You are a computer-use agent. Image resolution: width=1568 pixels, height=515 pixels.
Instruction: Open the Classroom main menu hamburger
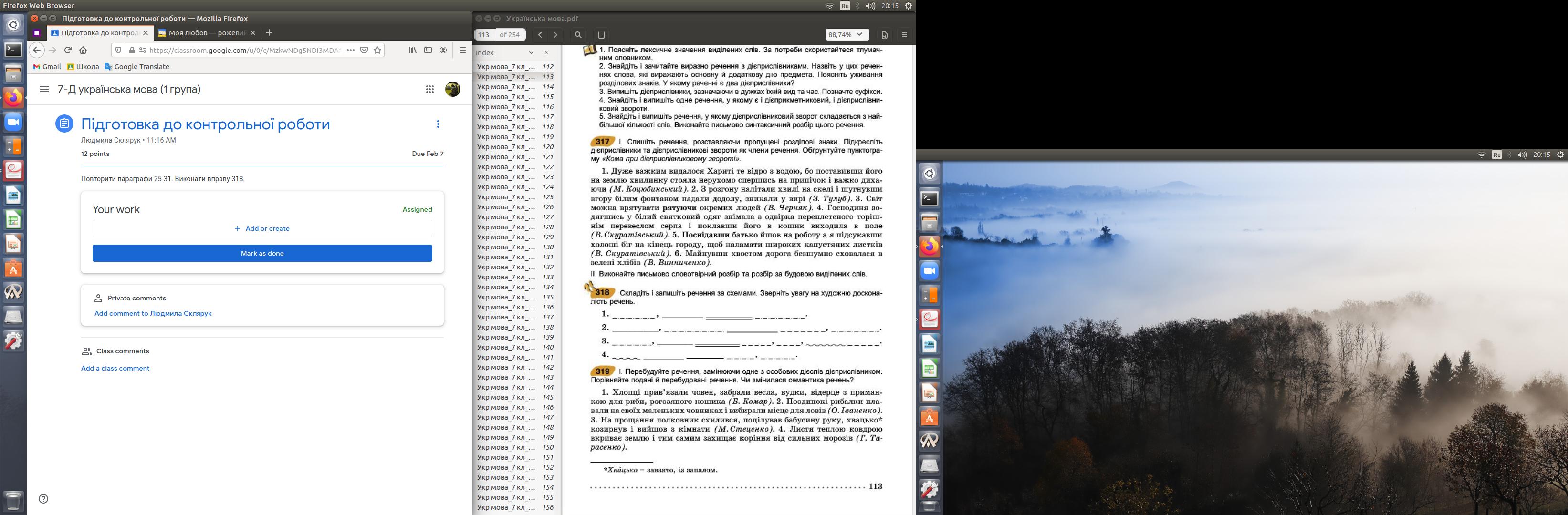pyautogui.click(x=44, y=89)
